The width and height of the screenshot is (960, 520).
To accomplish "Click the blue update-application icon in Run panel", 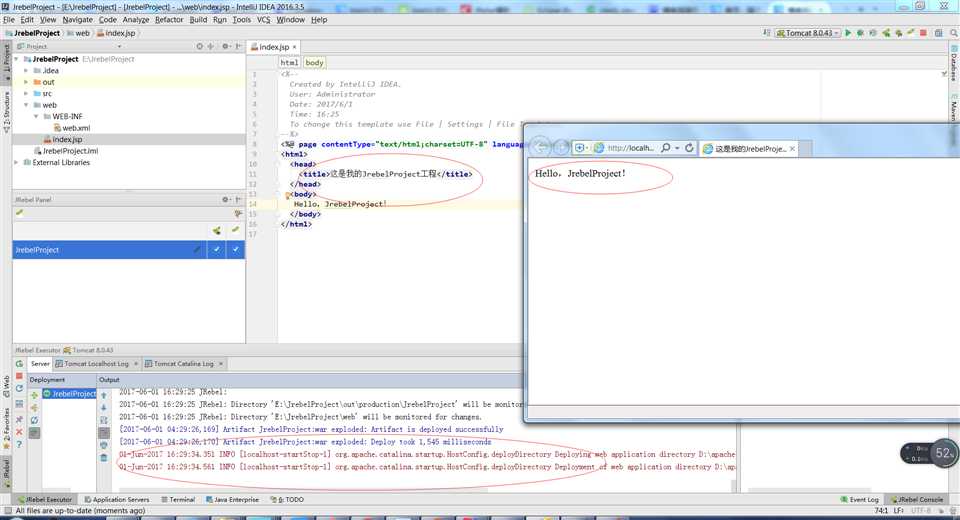I will (x=20, y=388).
